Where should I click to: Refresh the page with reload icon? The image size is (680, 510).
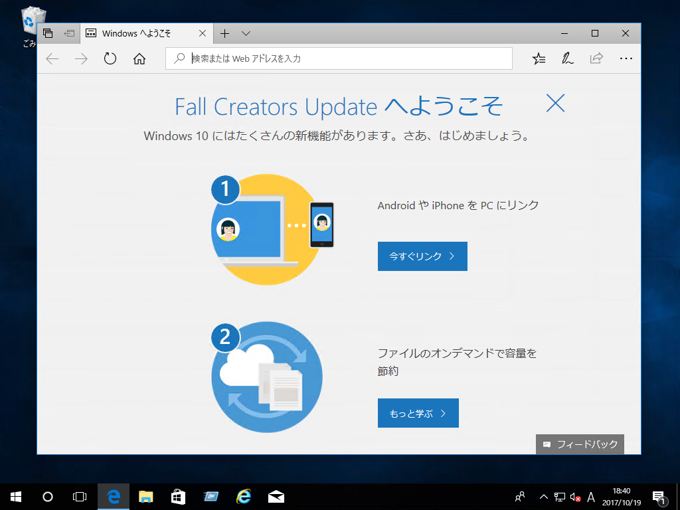pos(110,59)
